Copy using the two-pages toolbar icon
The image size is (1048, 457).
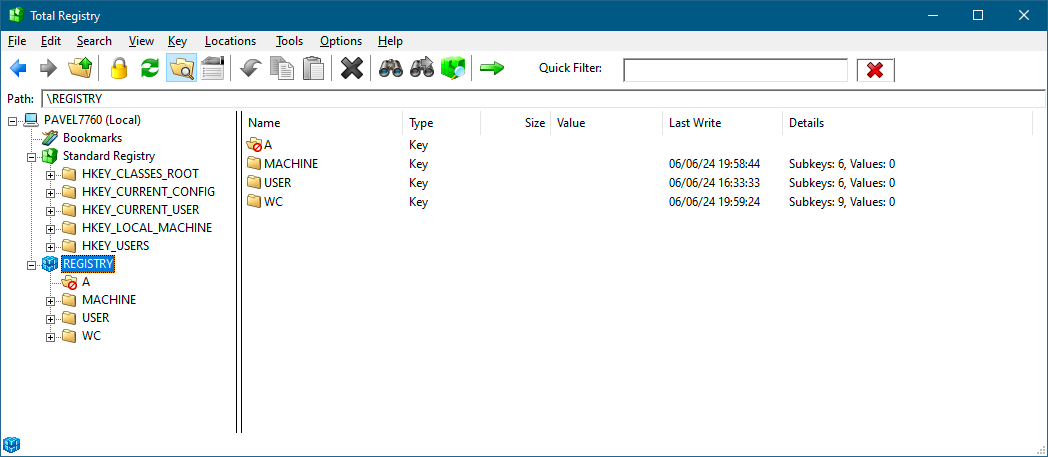(x=282, y=67)
